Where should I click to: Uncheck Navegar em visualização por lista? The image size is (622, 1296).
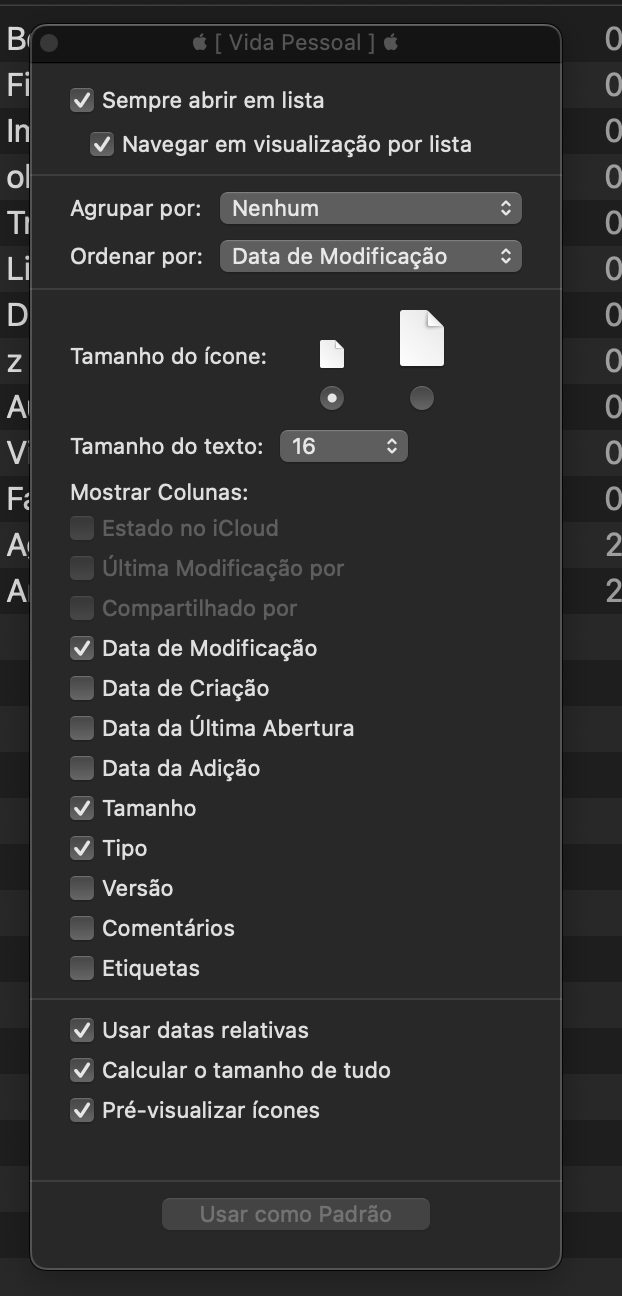[102, 144]
